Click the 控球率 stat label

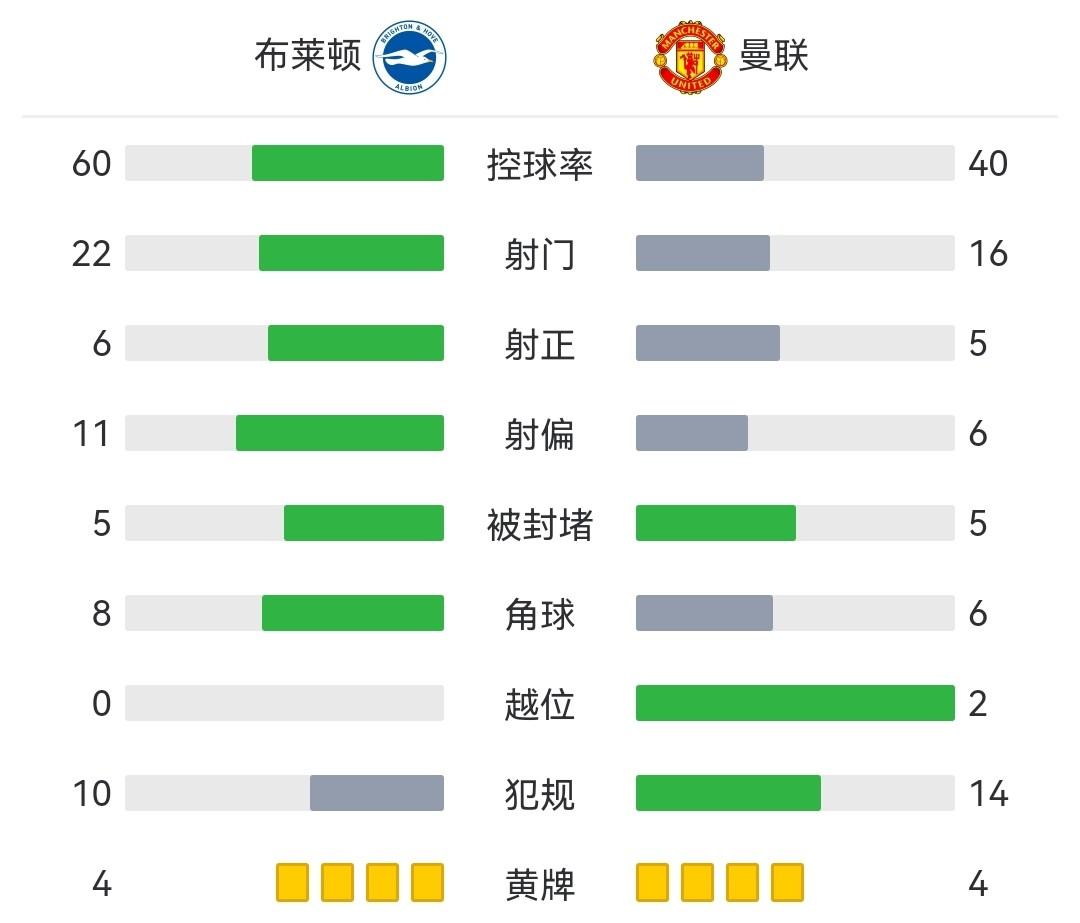pyautogui.click(x=540, y=164)
